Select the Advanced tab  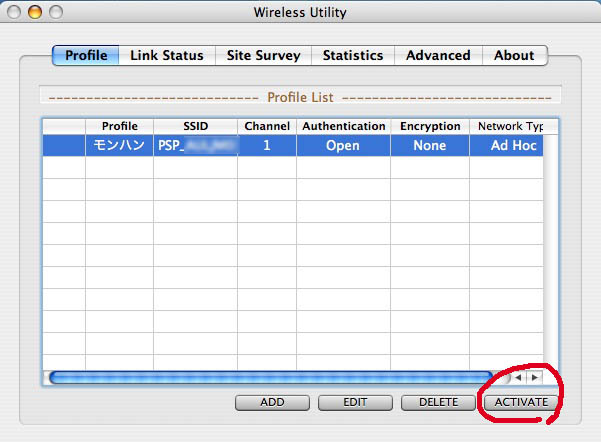pos(438,56)
